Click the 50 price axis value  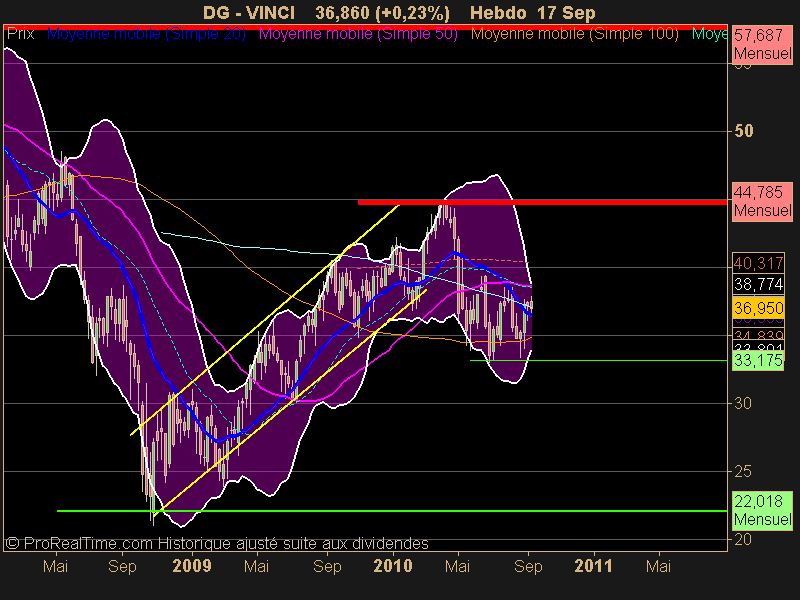pos(743,131)
